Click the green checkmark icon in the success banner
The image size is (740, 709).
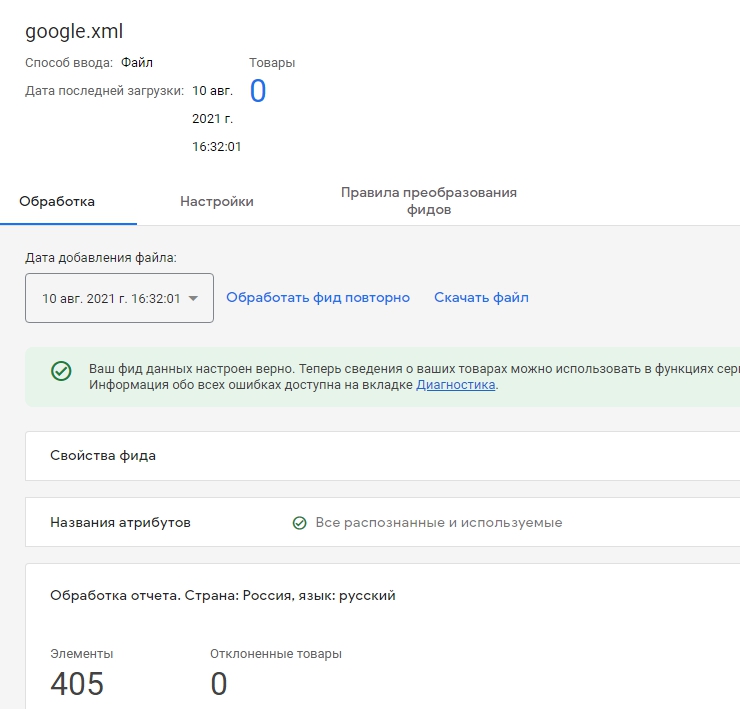[x=61, y=371]
